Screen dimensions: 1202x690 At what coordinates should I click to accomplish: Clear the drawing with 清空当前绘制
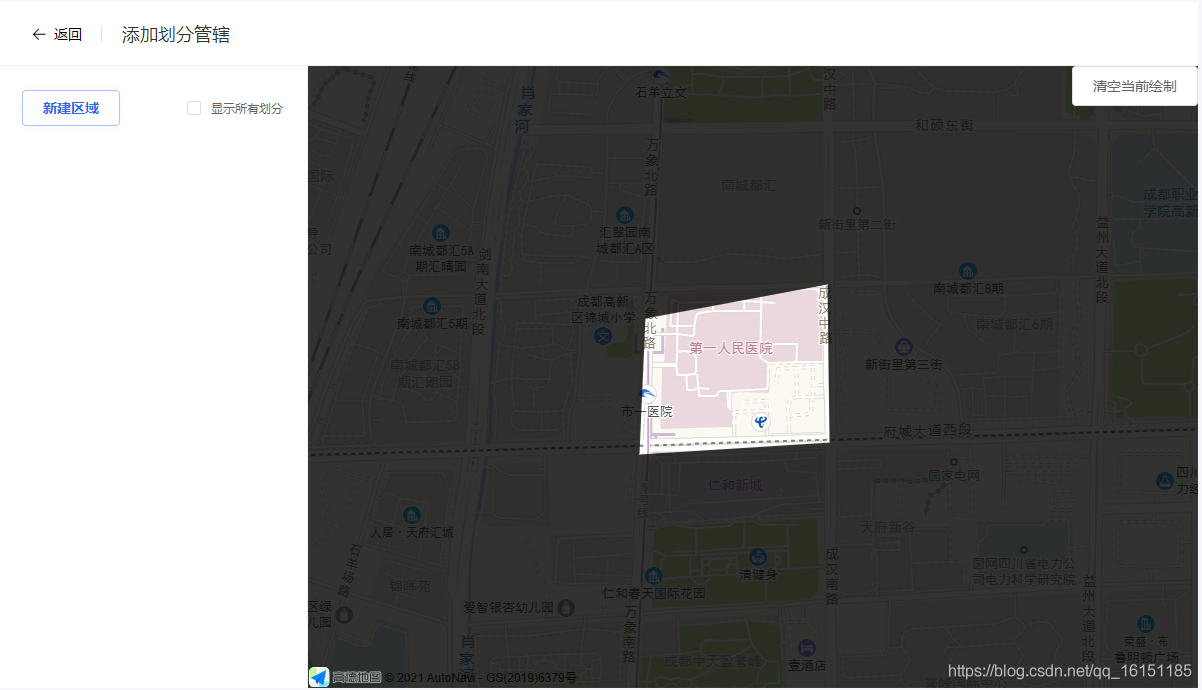point(1134,86)
